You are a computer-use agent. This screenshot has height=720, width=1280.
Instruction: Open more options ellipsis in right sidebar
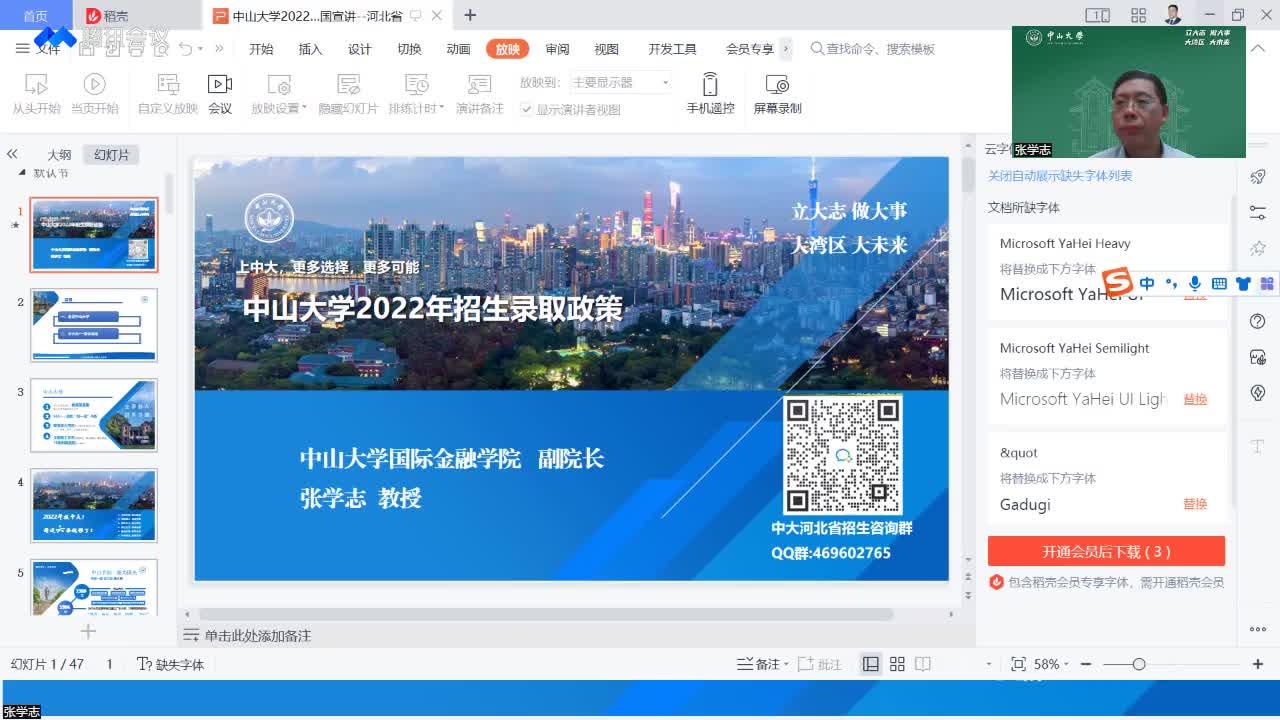click(x=1258, y=629)
